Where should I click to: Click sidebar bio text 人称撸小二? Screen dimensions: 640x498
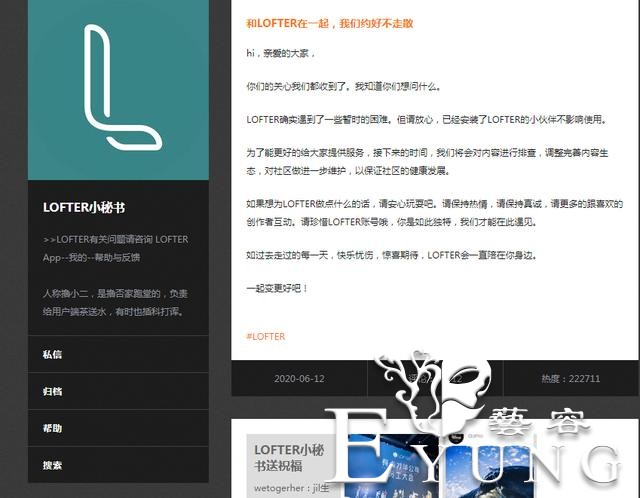tap(115, 302)
